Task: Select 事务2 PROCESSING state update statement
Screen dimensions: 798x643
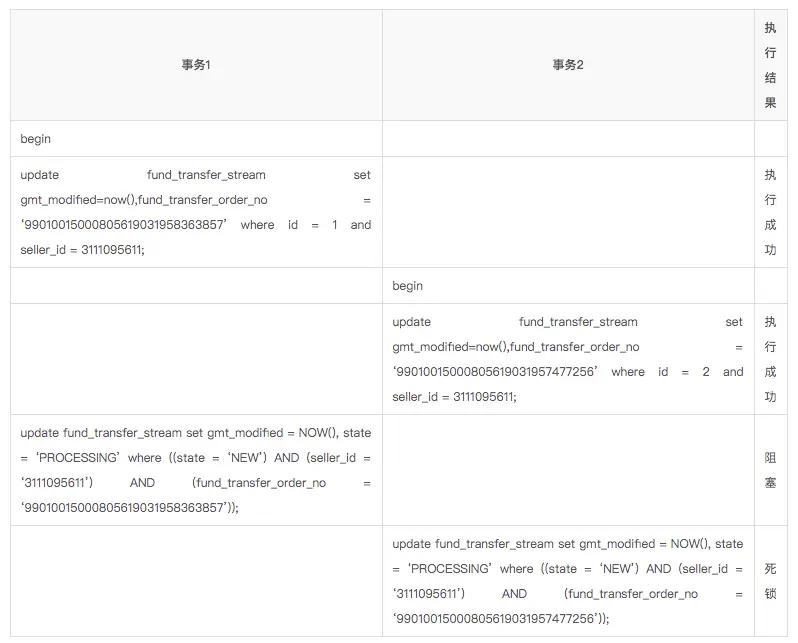Action: pyautogui.click(x=568, y=581)
